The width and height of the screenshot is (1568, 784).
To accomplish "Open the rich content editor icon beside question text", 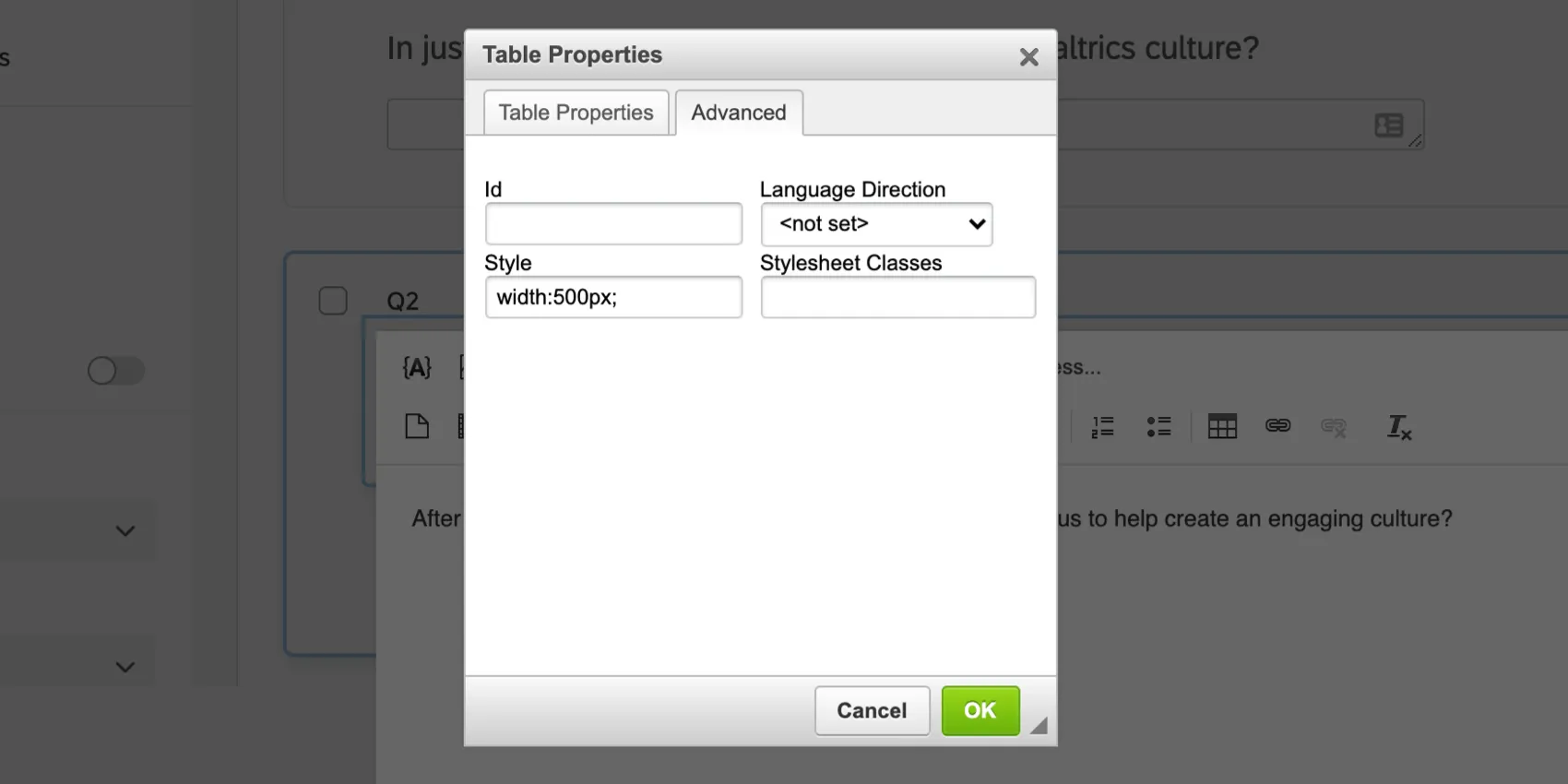I will 1388,125.
